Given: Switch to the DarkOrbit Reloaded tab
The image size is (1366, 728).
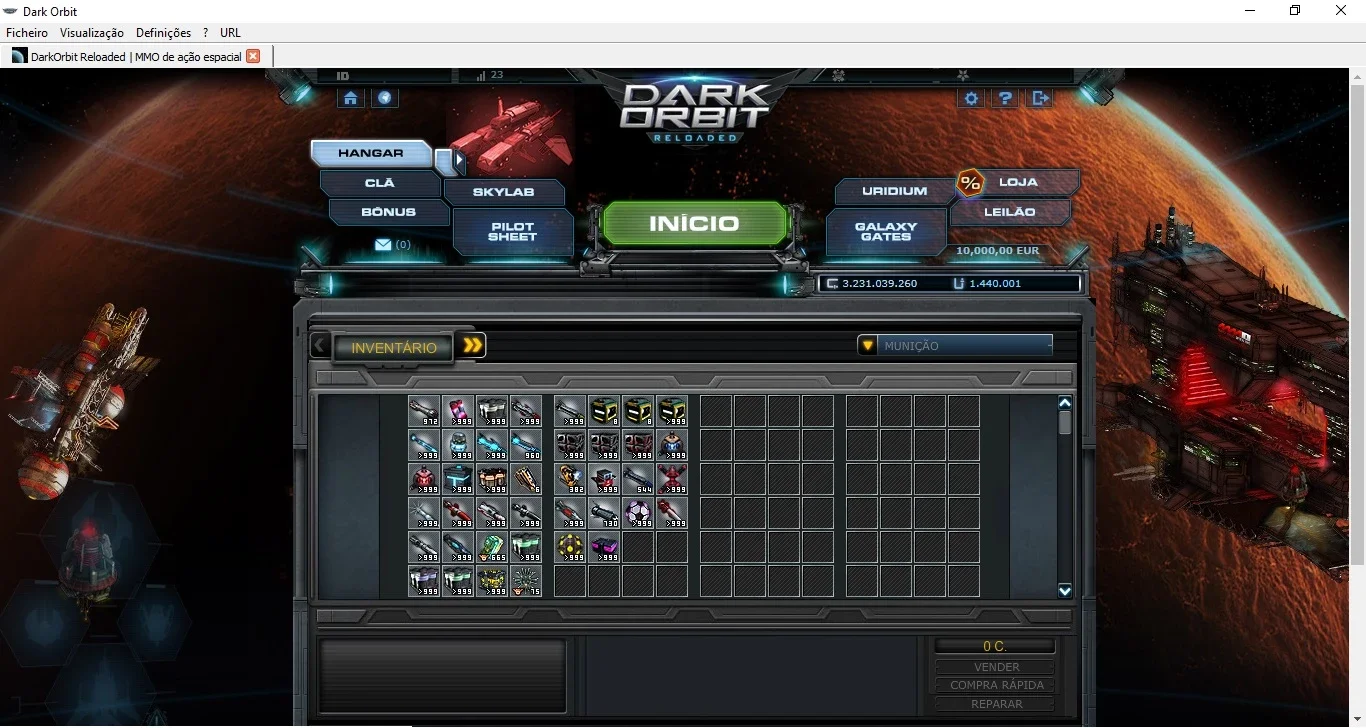Looking at the screenshot, I should coord(136,56).
